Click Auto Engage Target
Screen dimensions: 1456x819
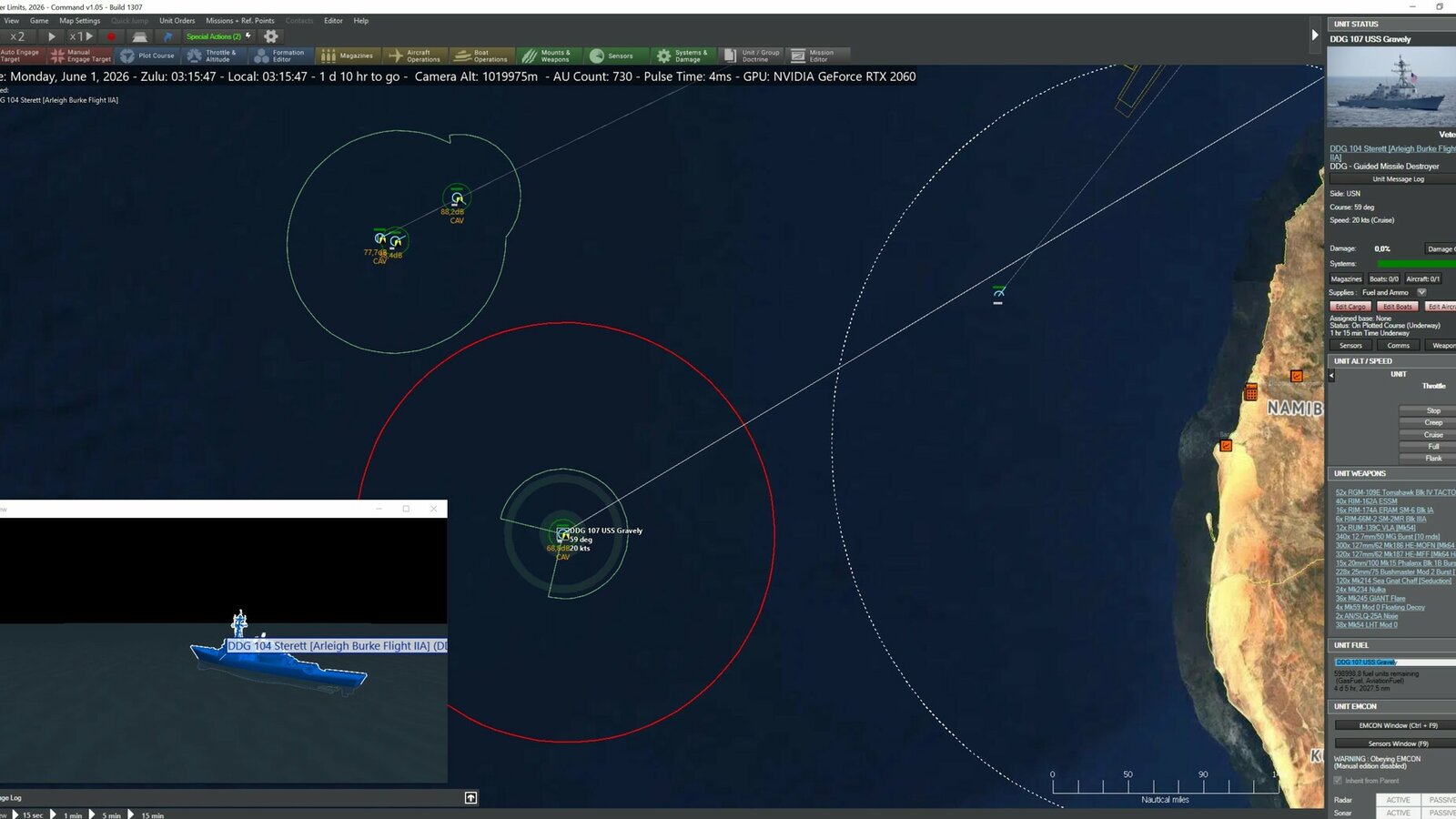[x=20, y=56]
